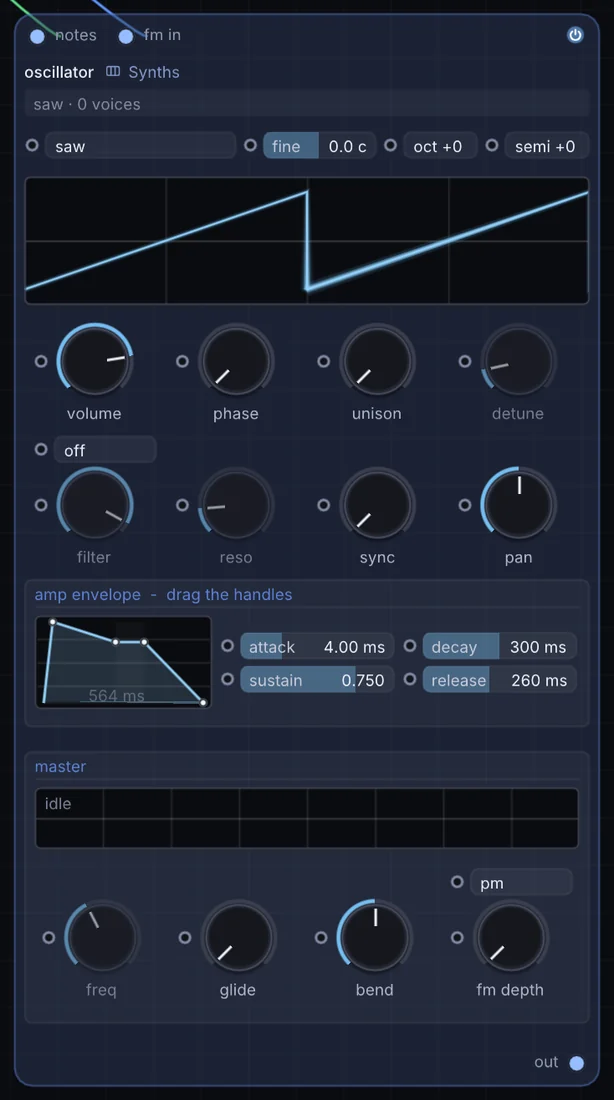Image resolution: width=614 pixels, height=1100 pixels.
Task: Click the out output port
Action: coord(577,1063)
